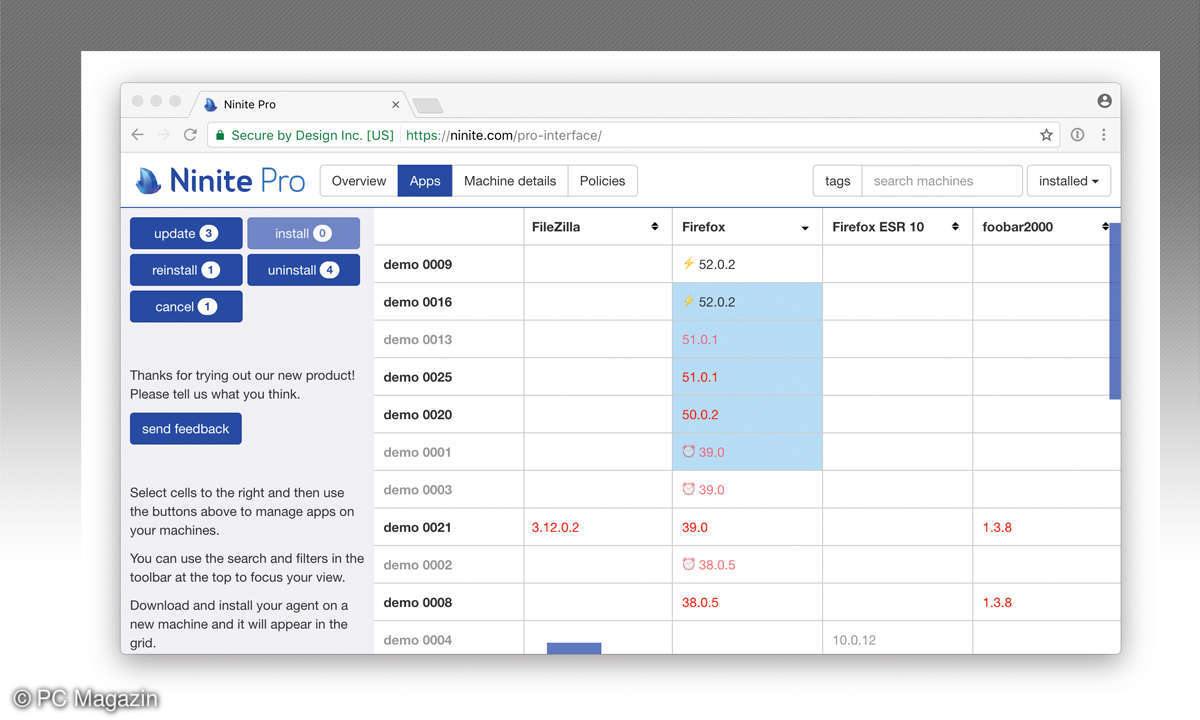Click the browser back arrow
Screen dimensions: 1200x720
138,135
